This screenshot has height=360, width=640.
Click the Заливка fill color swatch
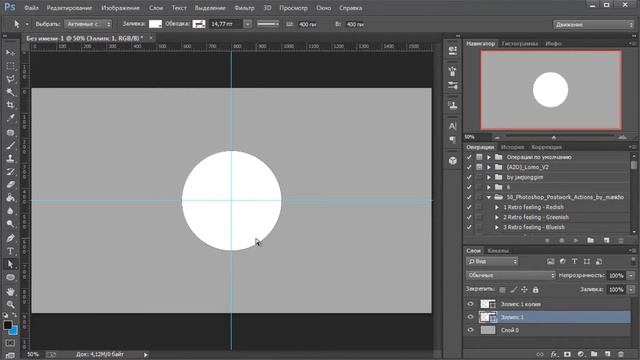click(x=155, y=24)
